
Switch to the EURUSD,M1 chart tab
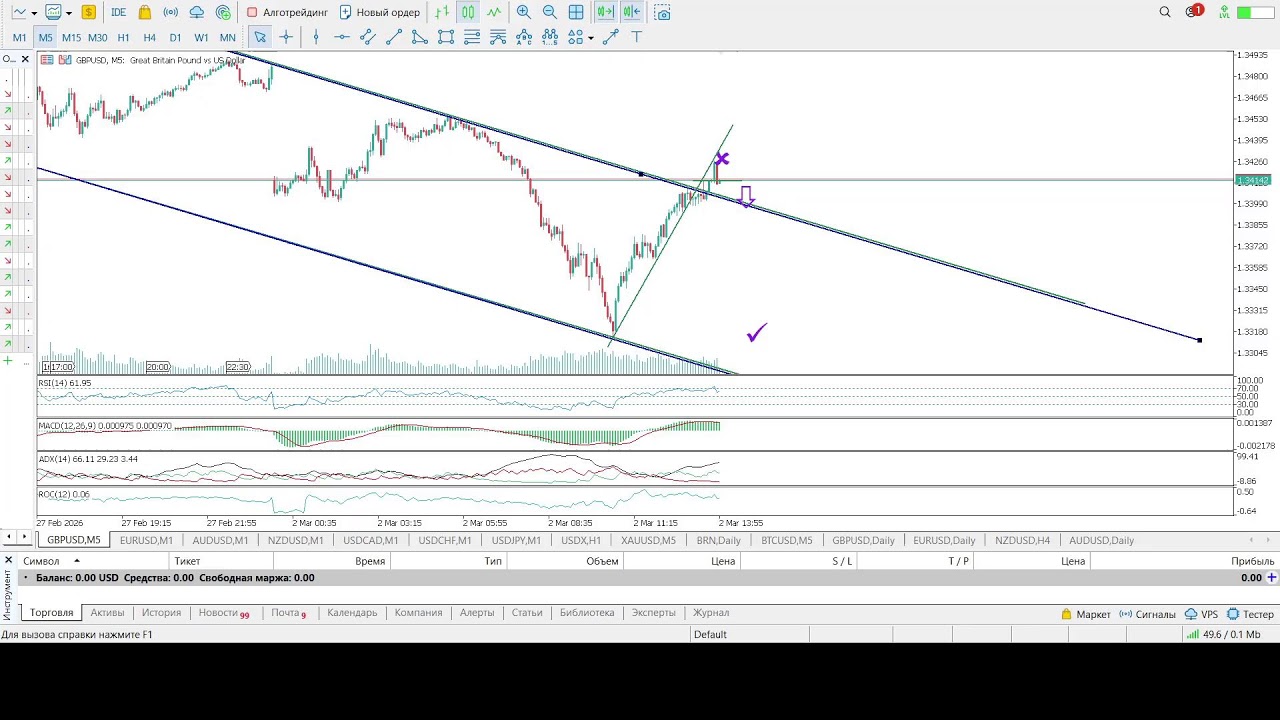[146, 540]
